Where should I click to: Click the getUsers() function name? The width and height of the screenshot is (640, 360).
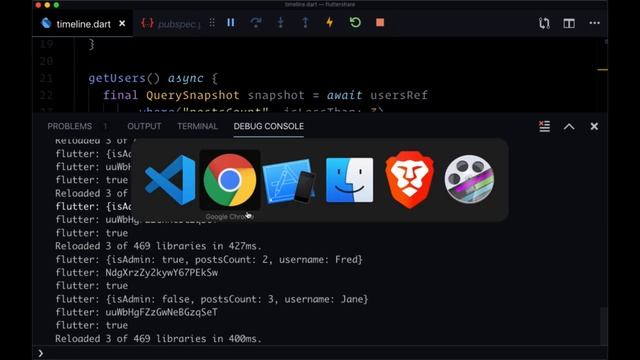click(x=124, y=78)
